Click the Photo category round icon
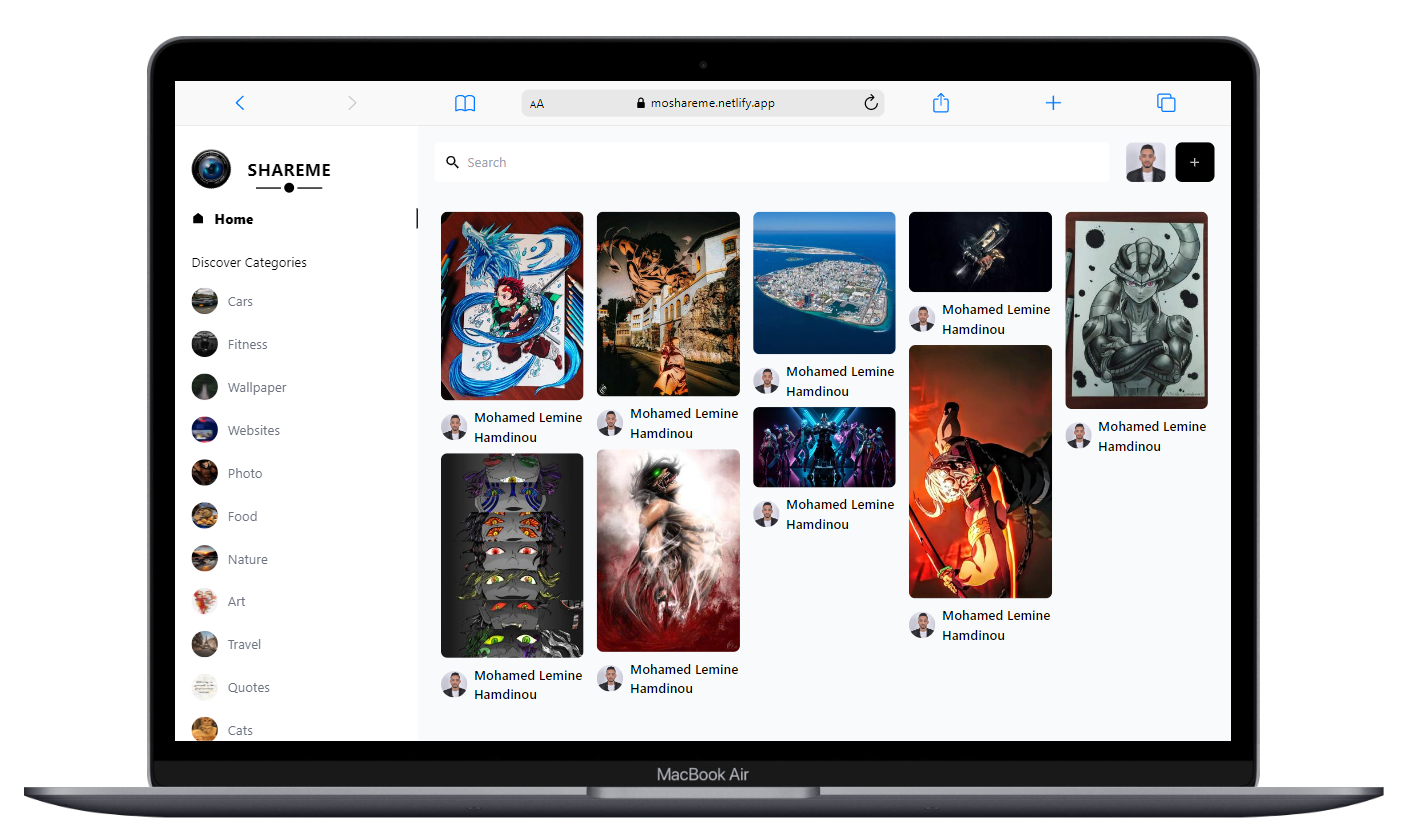This screenshot has height=835, width=1421. click(x=205, y=473)
